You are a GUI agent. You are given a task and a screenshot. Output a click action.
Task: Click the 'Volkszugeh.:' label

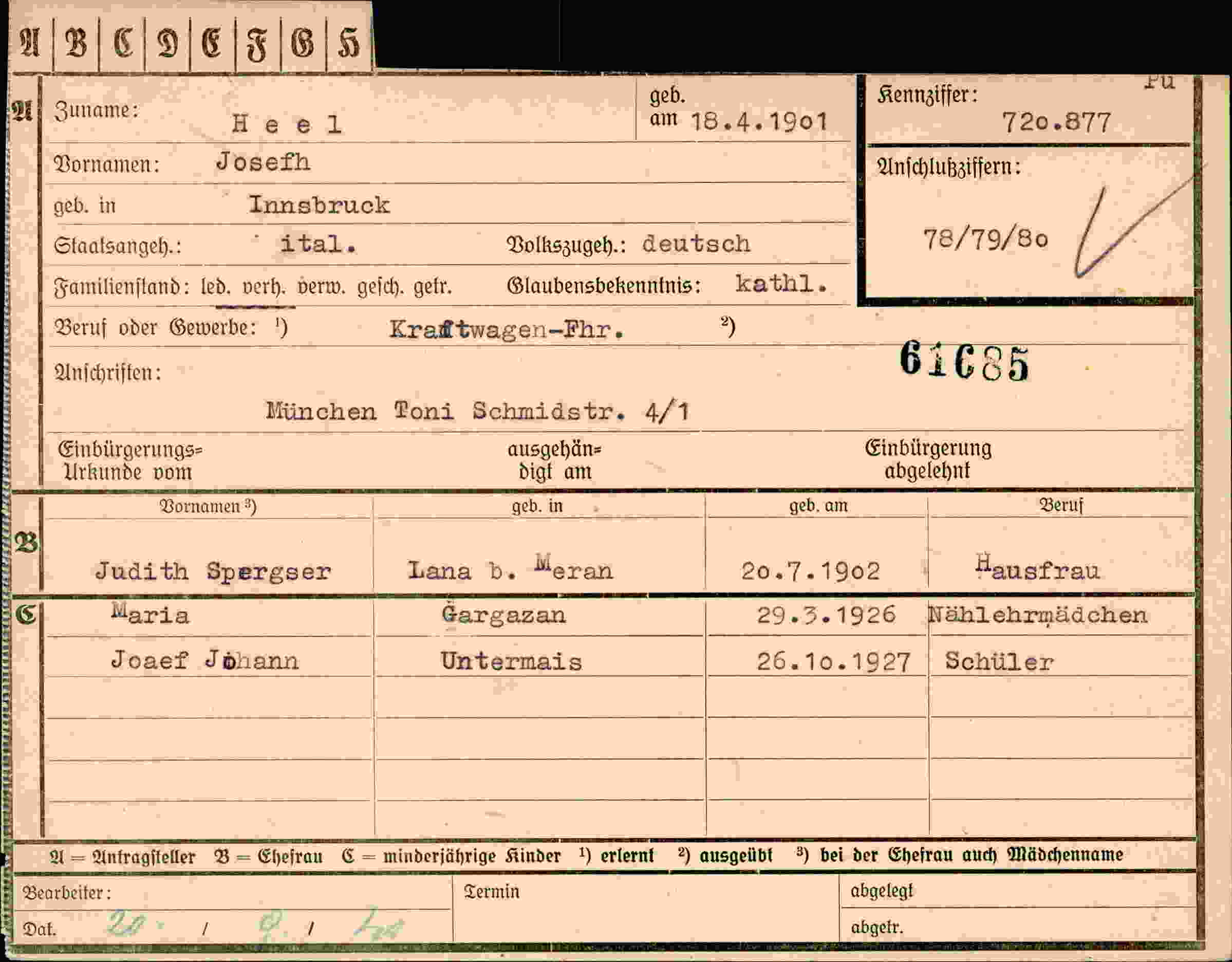566,245
